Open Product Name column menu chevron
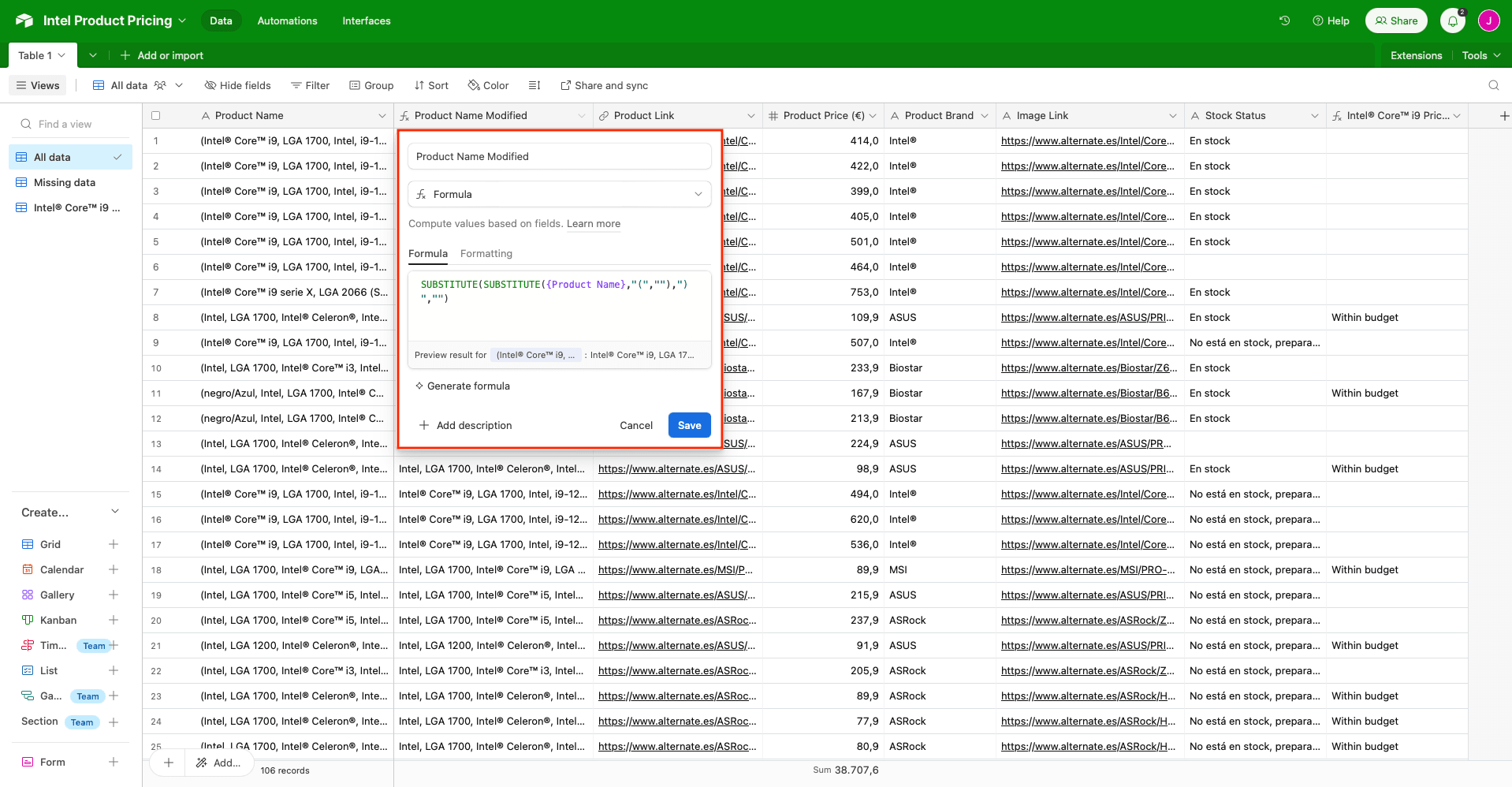The height and width of the screenshot is (787, 1512). (382, 116)
